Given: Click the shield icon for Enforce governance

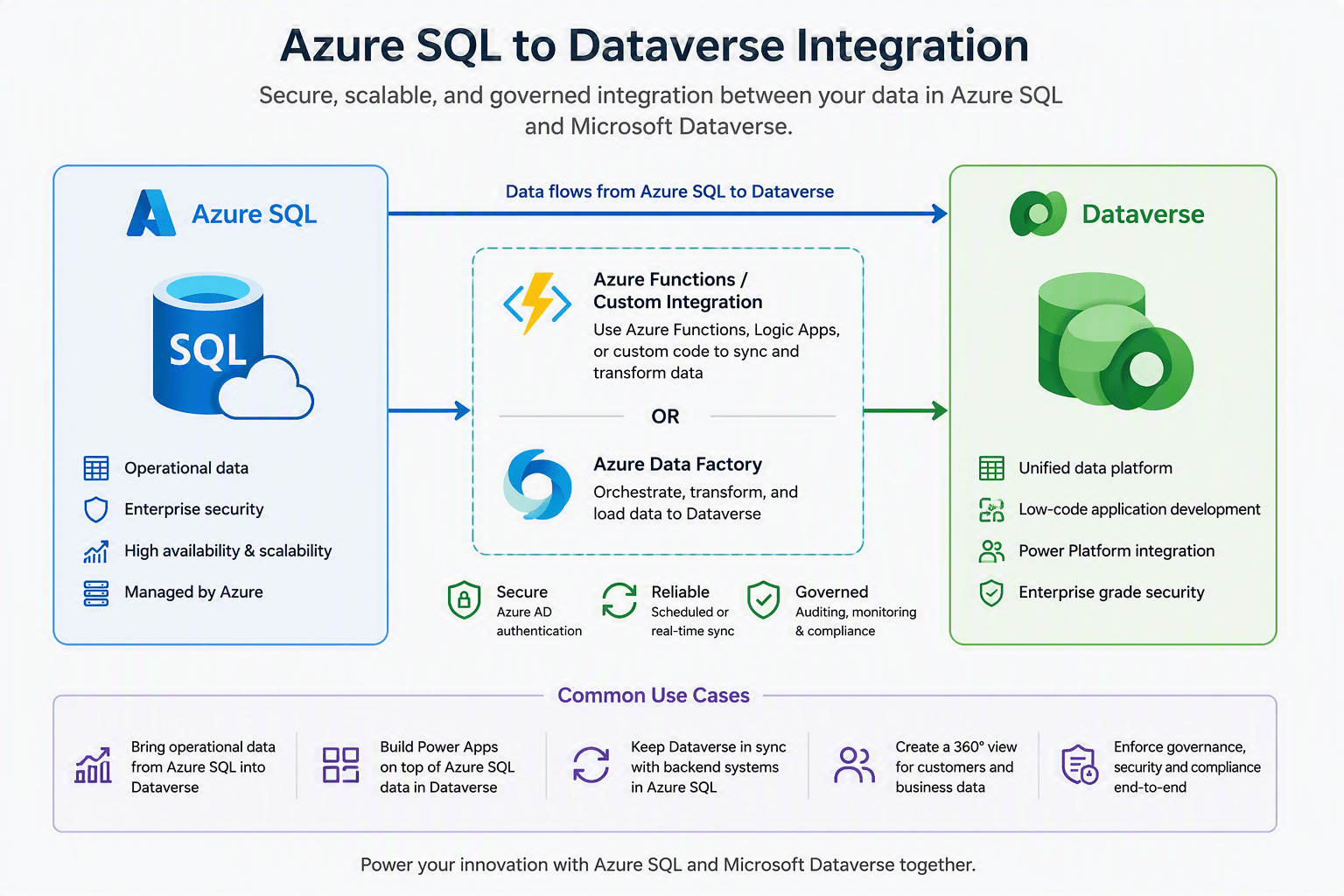Looking at the screenshot, I should 1080,765.
